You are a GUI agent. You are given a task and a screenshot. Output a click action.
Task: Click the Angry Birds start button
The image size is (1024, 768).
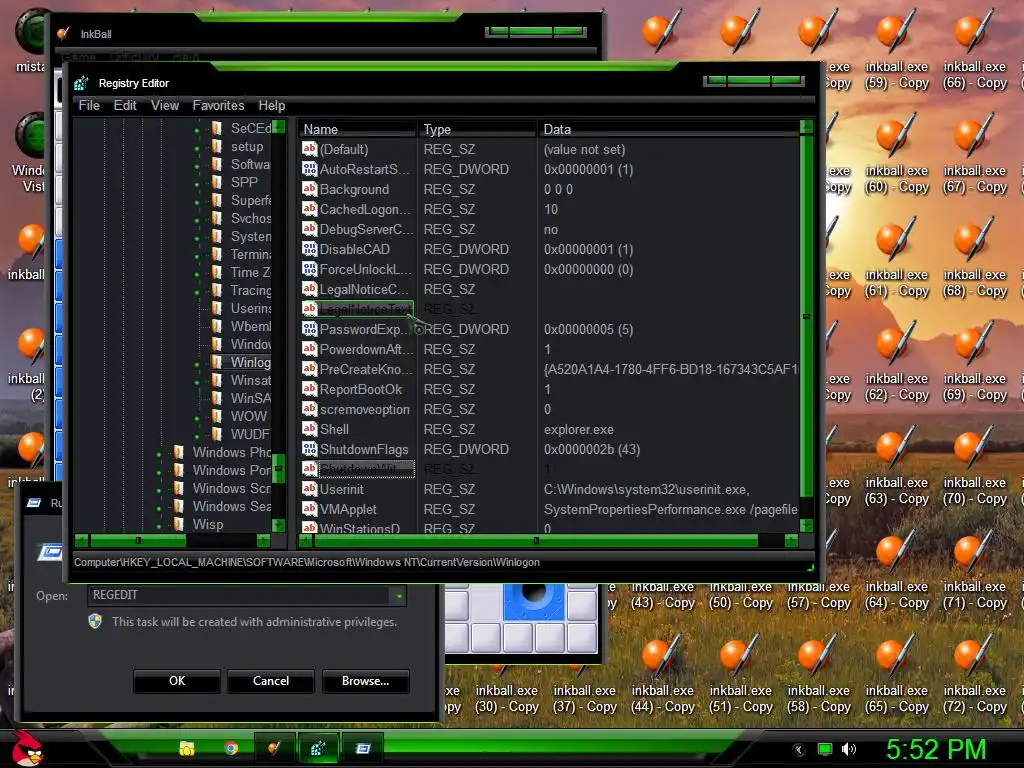[26, 748]
